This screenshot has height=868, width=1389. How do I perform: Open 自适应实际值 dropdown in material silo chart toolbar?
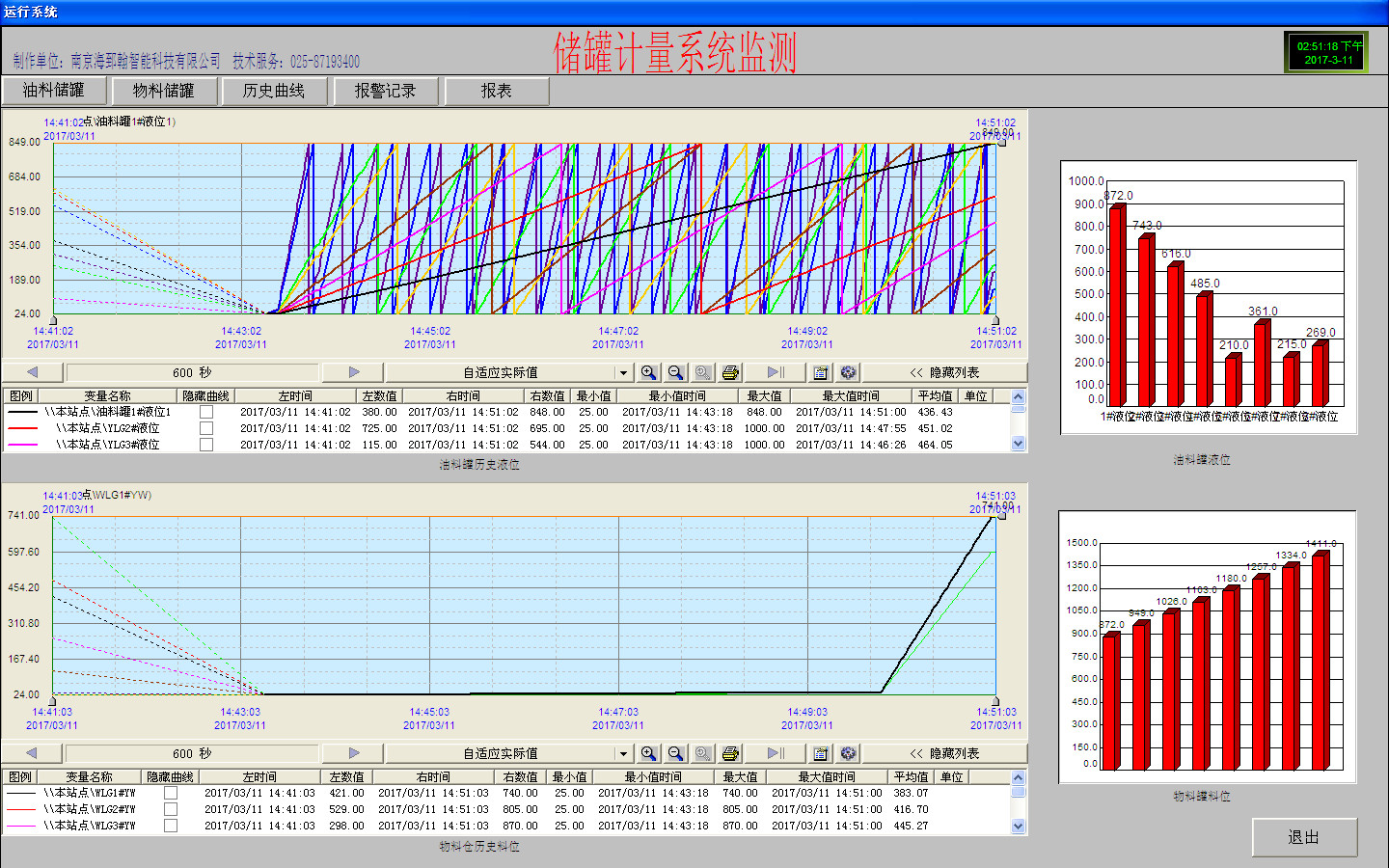click(623, 753)
